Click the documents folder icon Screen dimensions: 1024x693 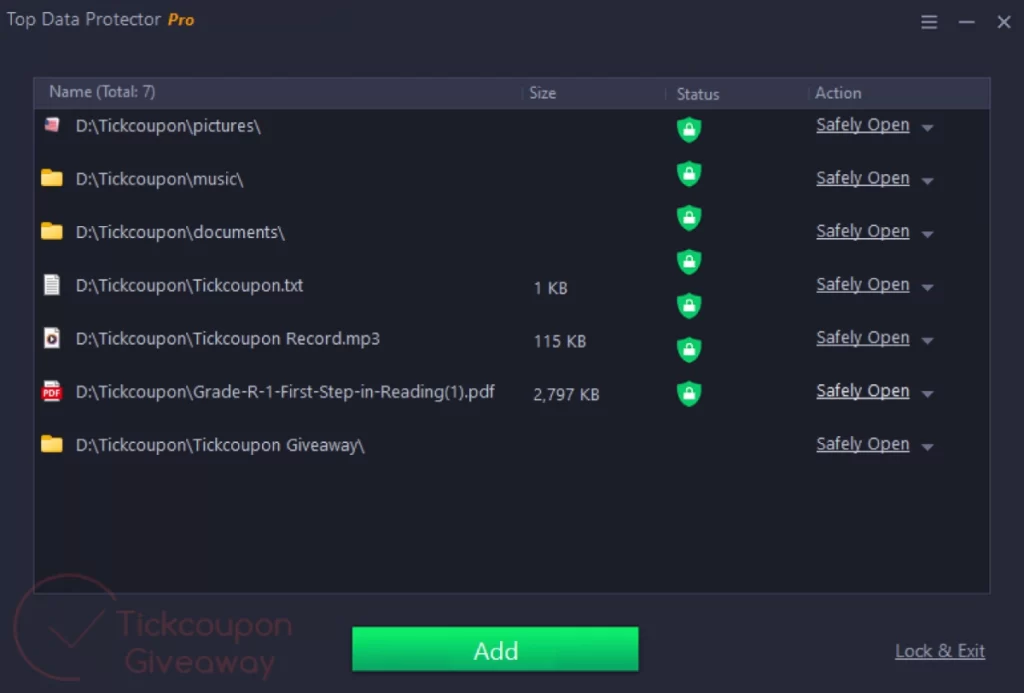click(x=52, y=232)
